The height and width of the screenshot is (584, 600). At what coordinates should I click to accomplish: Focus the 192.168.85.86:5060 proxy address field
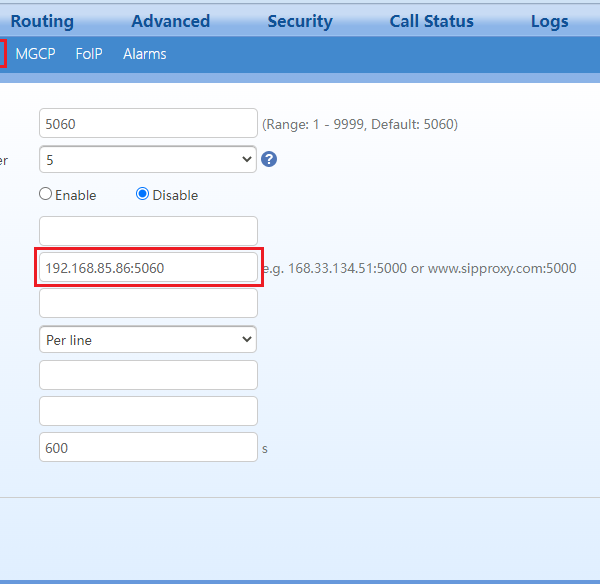click(x=148, y=268)
